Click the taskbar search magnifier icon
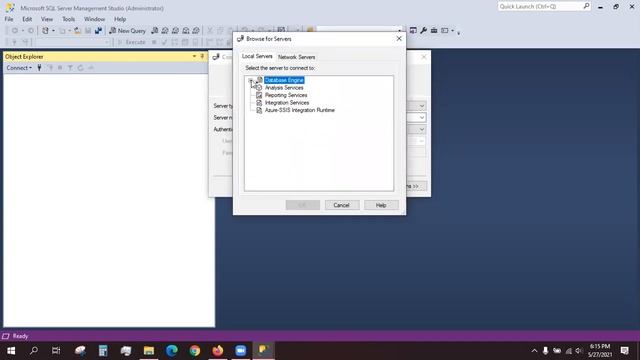The width and height of the screenshot is (640, 360). click(x=34, y=351)
